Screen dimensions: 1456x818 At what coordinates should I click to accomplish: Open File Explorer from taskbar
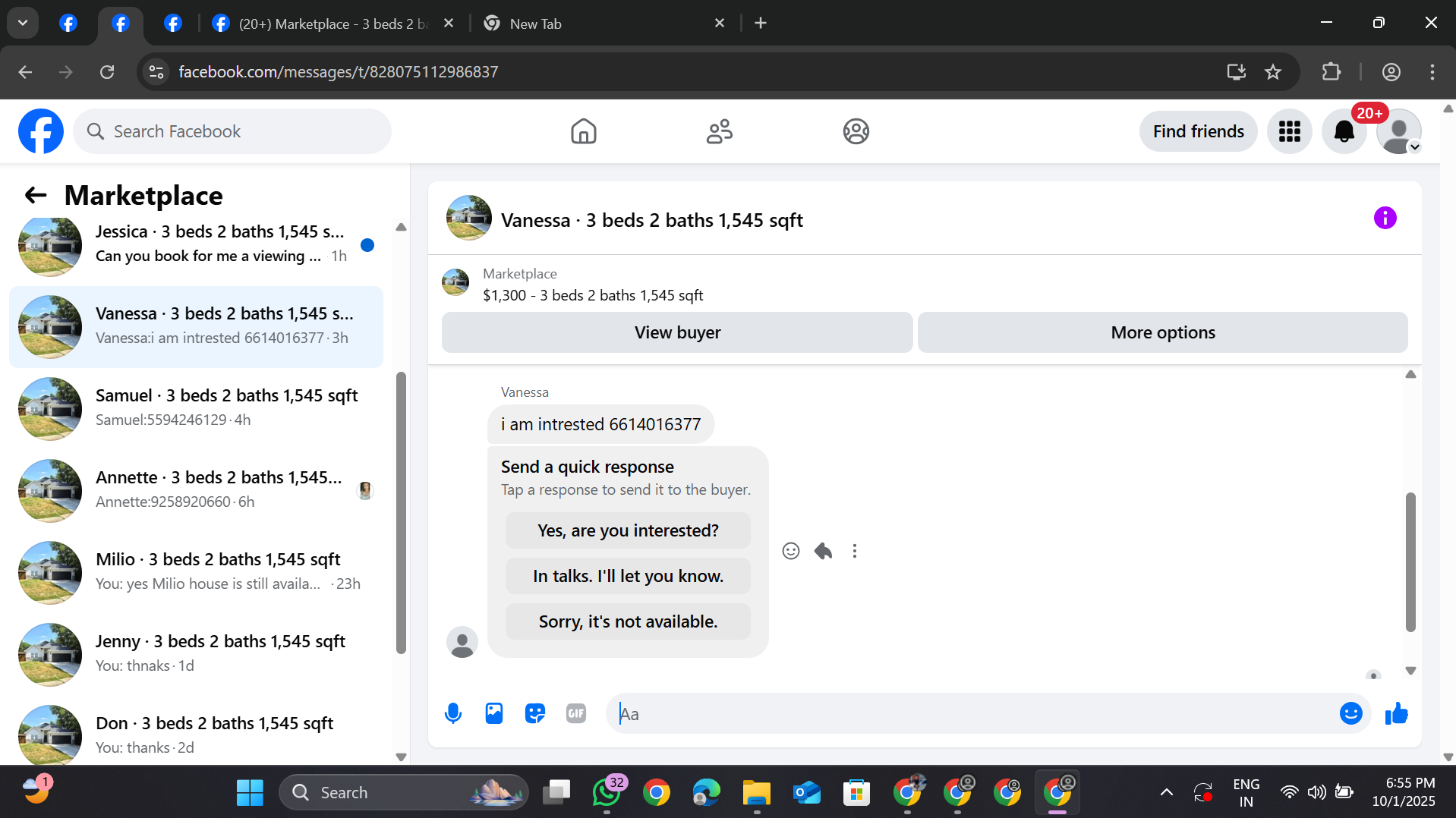click(x=756, y=793)
